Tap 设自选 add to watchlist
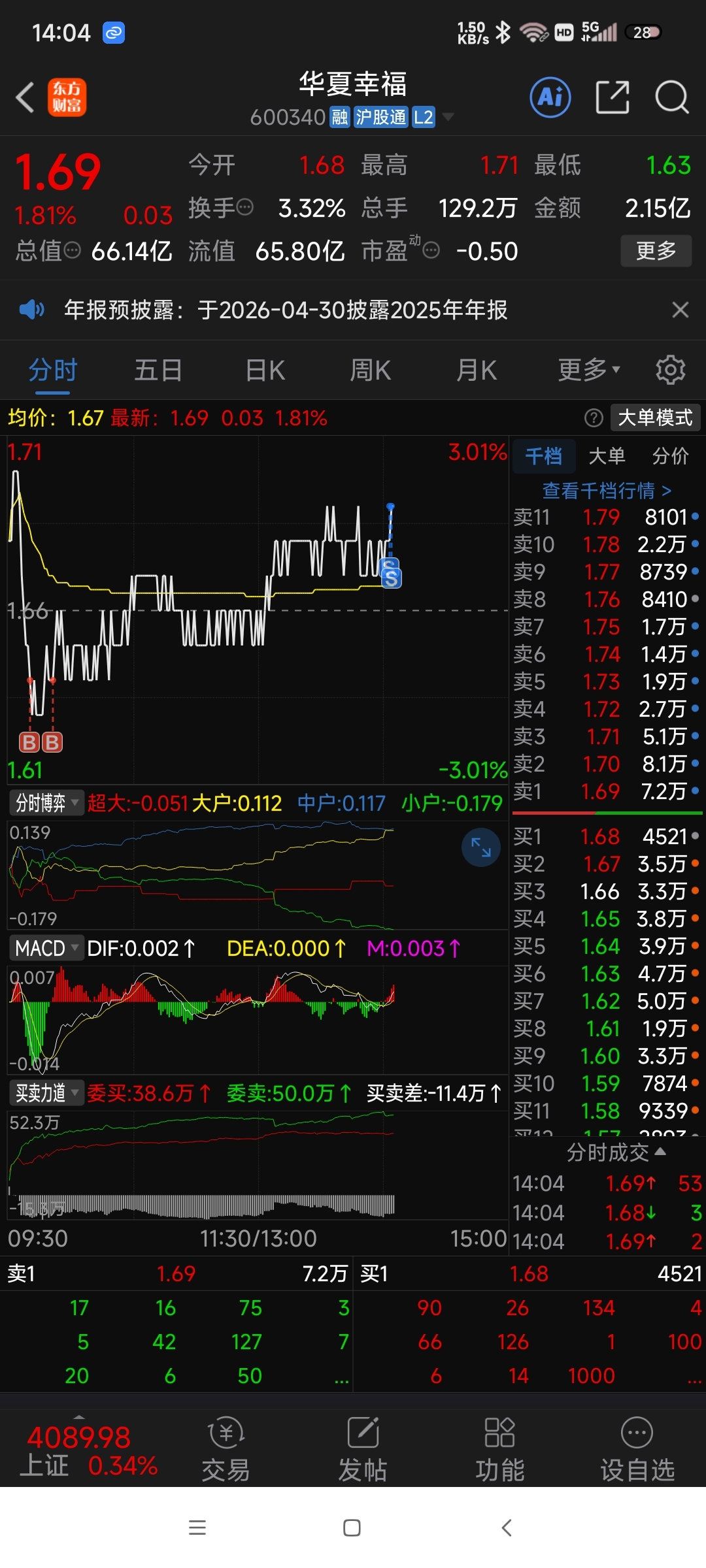Image resolution: width=706 pixels, height=1568 pixels. coord(637,1450)
